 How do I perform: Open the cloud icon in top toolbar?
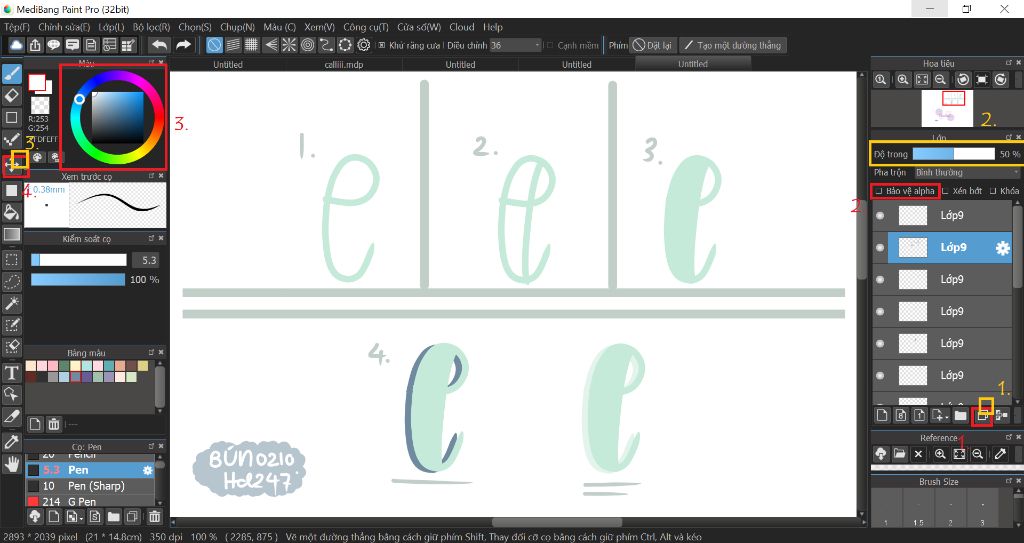click(x=16, y=44)
